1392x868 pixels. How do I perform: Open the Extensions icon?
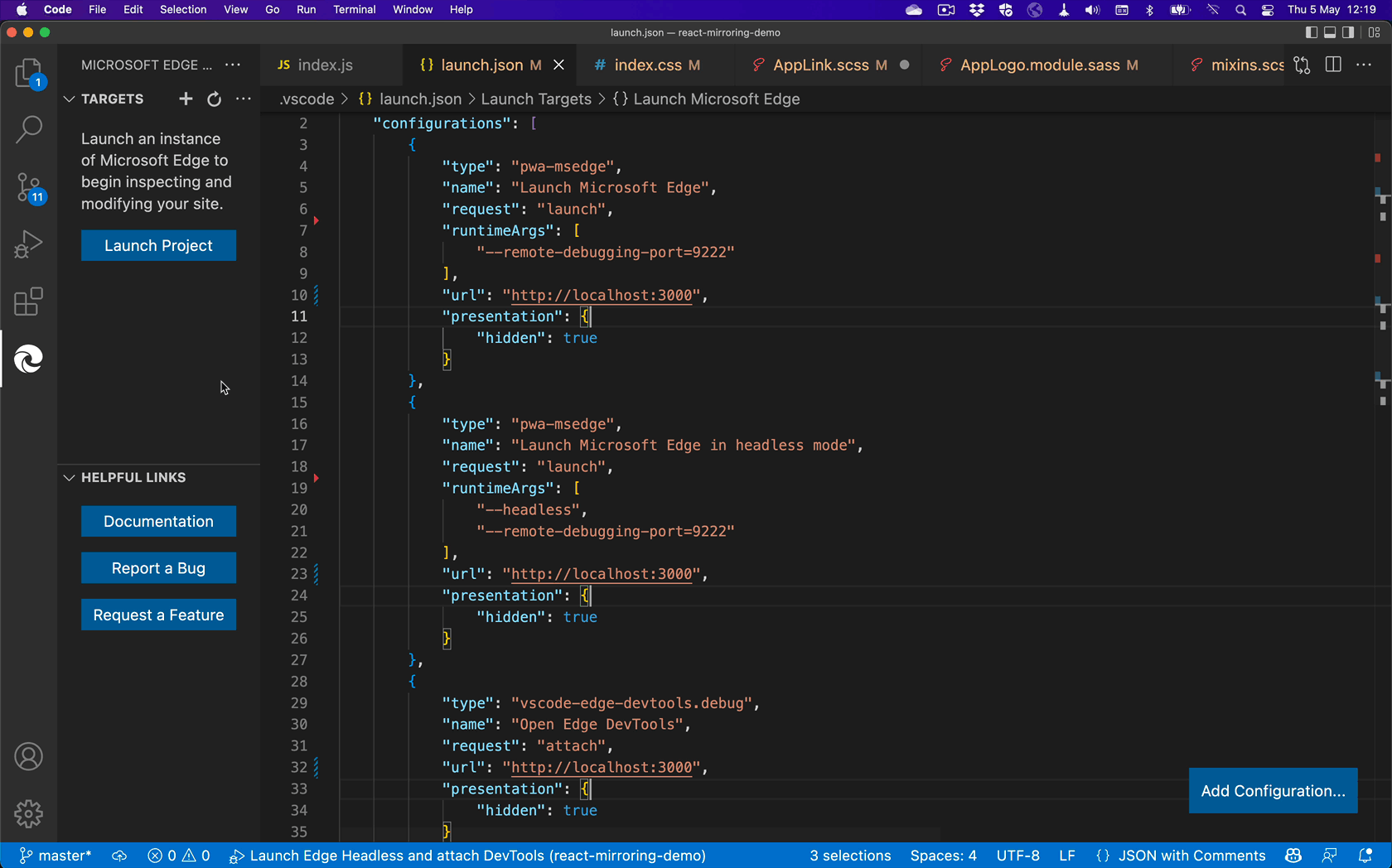(x=28, y=301)
